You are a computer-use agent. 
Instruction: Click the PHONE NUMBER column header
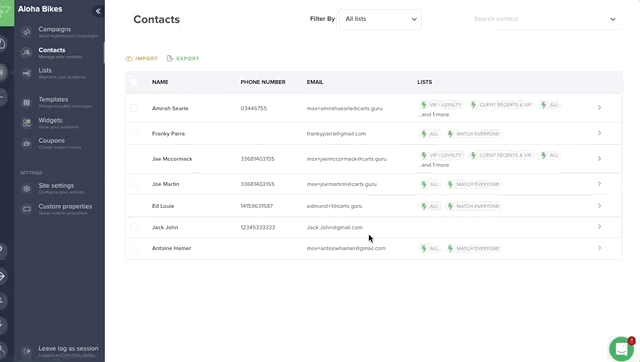click(263, 82)
